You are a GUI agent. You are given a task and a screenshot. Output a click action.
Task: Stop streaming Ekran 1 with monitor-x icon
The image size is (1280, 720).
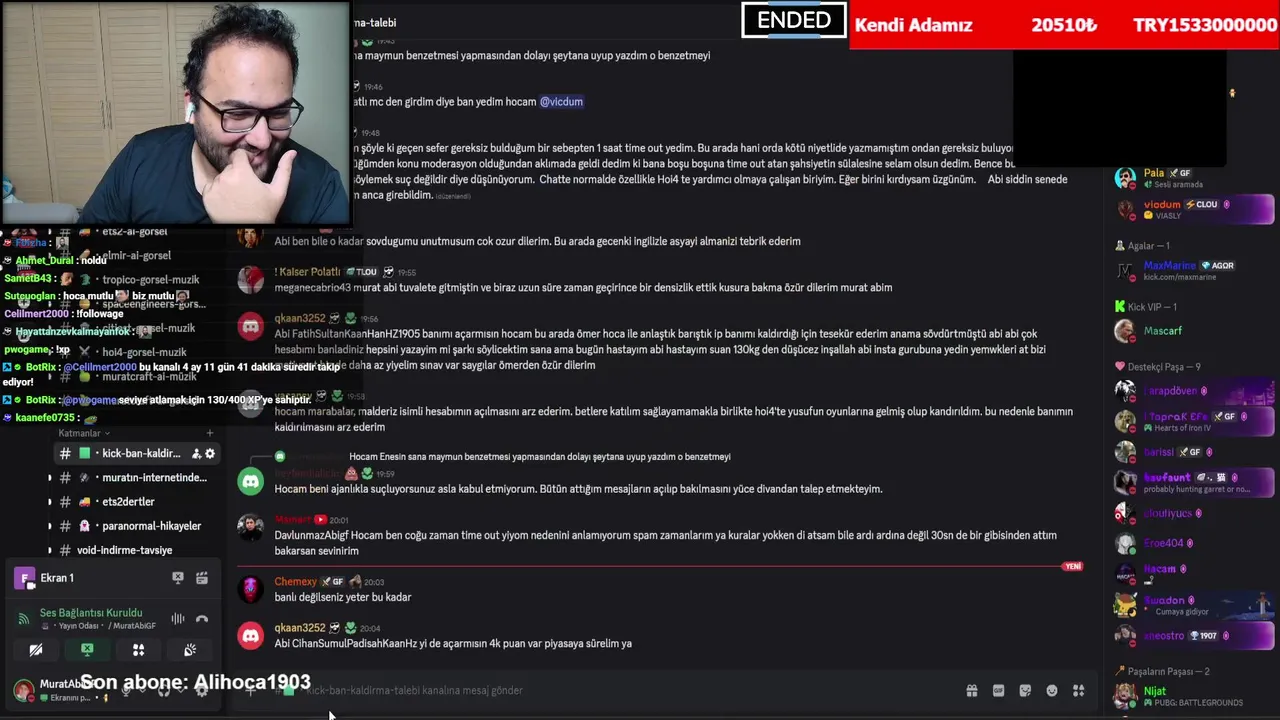point(178,578)
